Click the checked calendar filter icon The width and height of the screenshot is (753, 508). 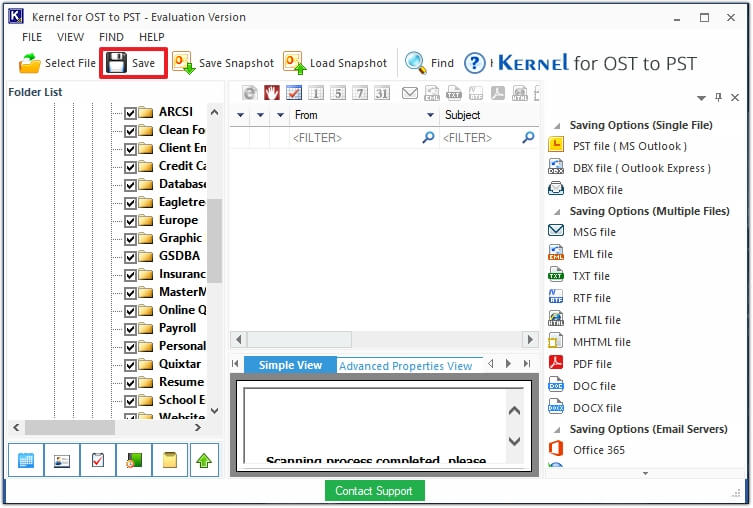[294, 93]
